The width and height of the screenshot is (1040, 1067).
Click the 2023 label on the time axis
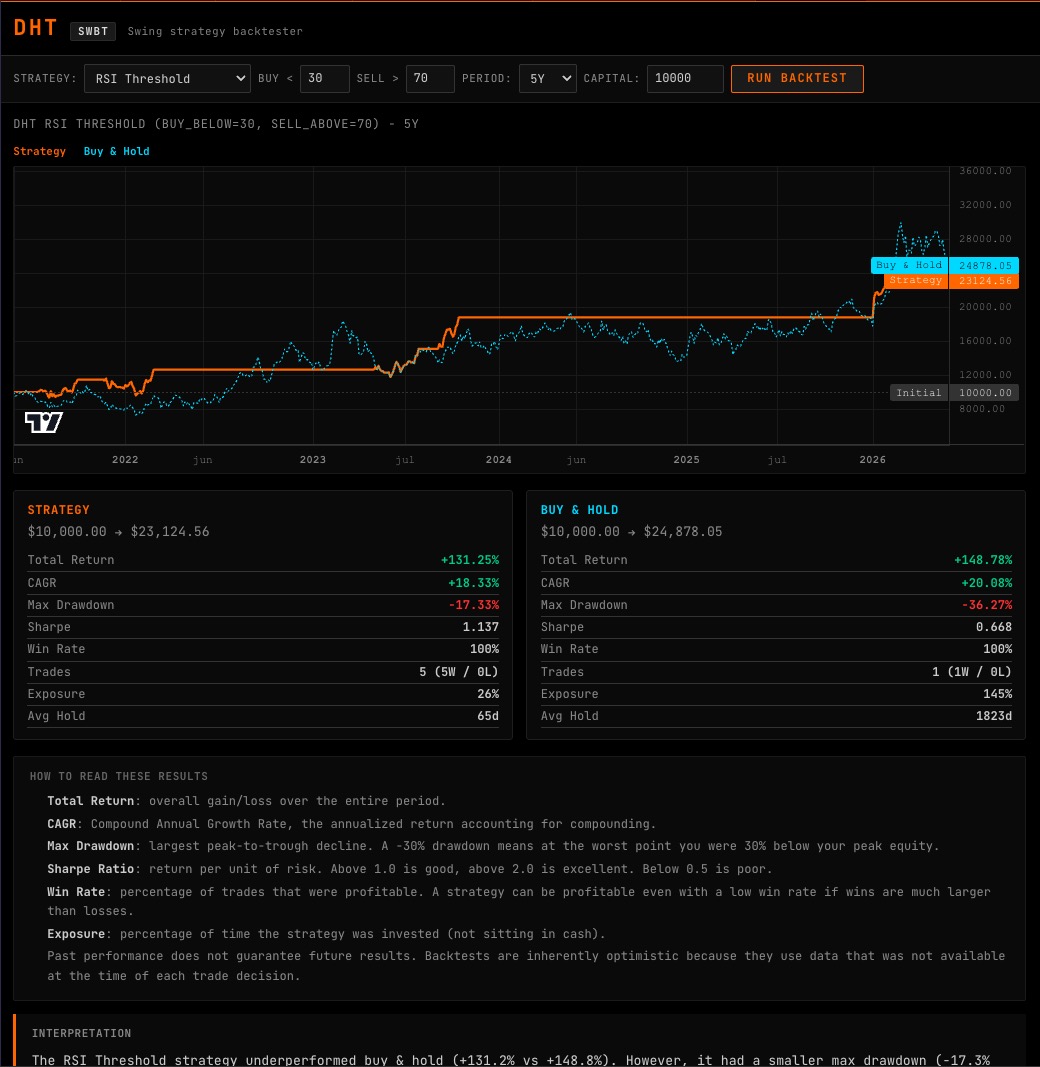(x=313, y=460)
